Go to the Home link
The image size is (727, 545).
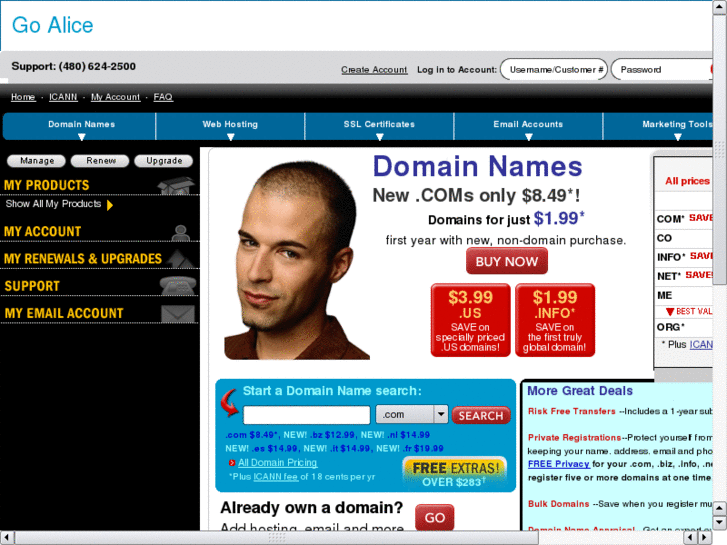tap(23, 97)
